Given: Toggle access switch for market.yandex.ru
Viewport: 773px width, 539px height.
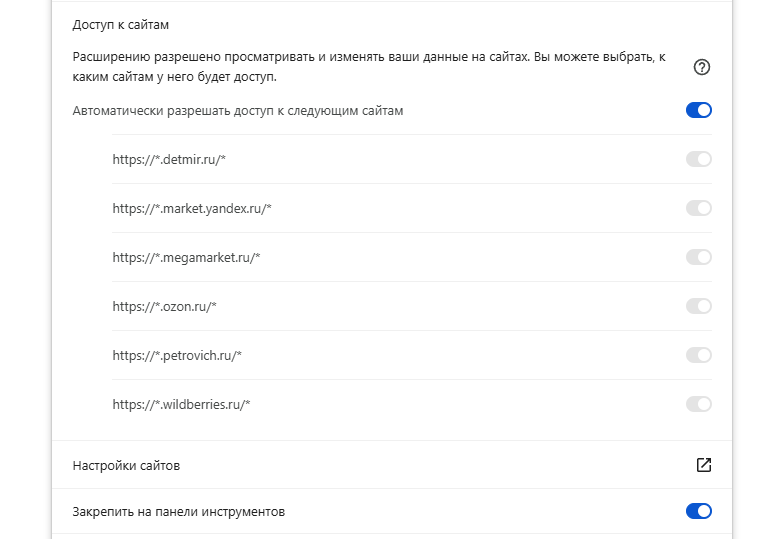Looking at the screenshot, I should pyautogui.click(x=698, y=208).
